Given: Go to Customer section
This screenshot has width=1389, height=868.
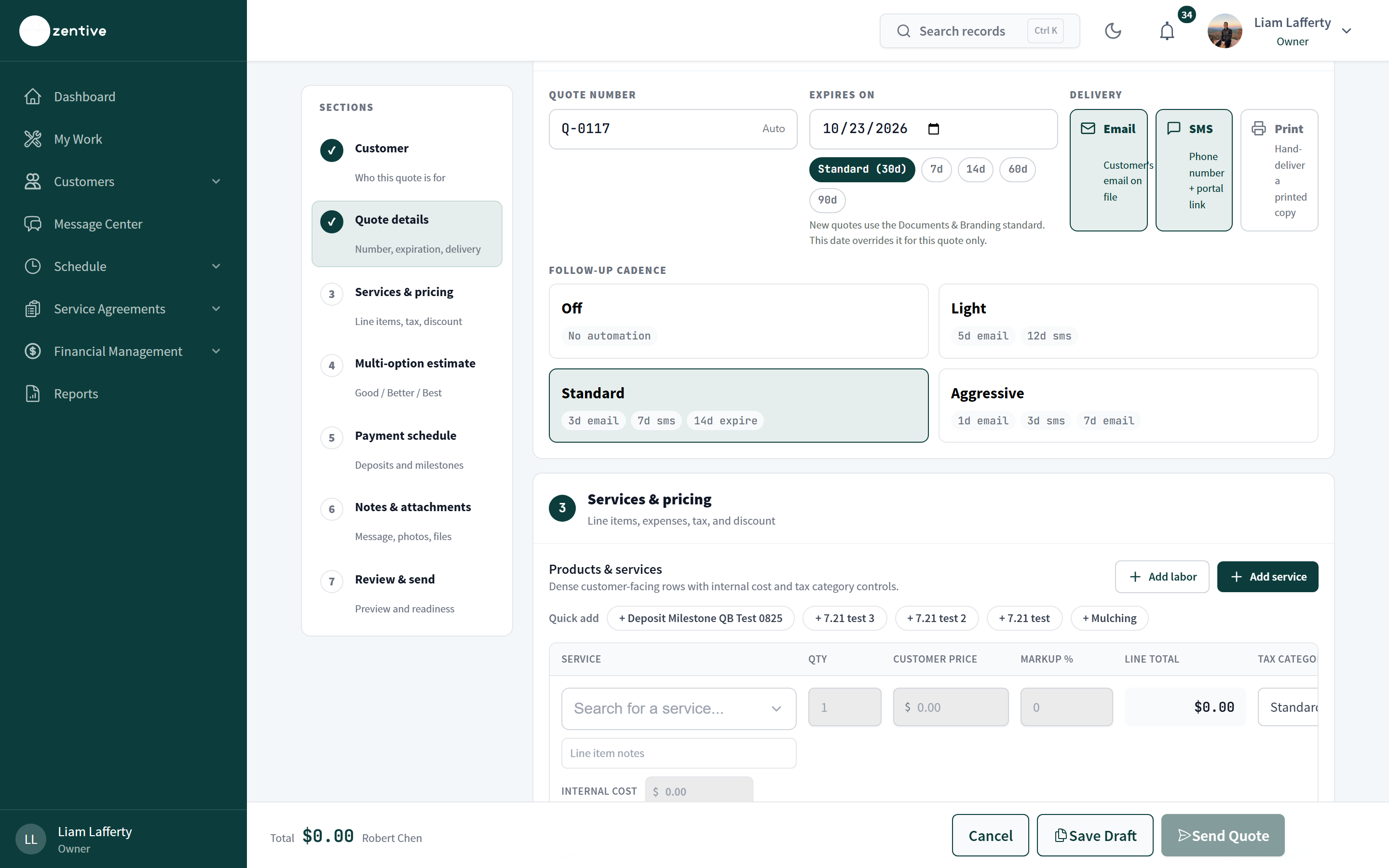Looking at the screenshot, I should coord(407,163).
